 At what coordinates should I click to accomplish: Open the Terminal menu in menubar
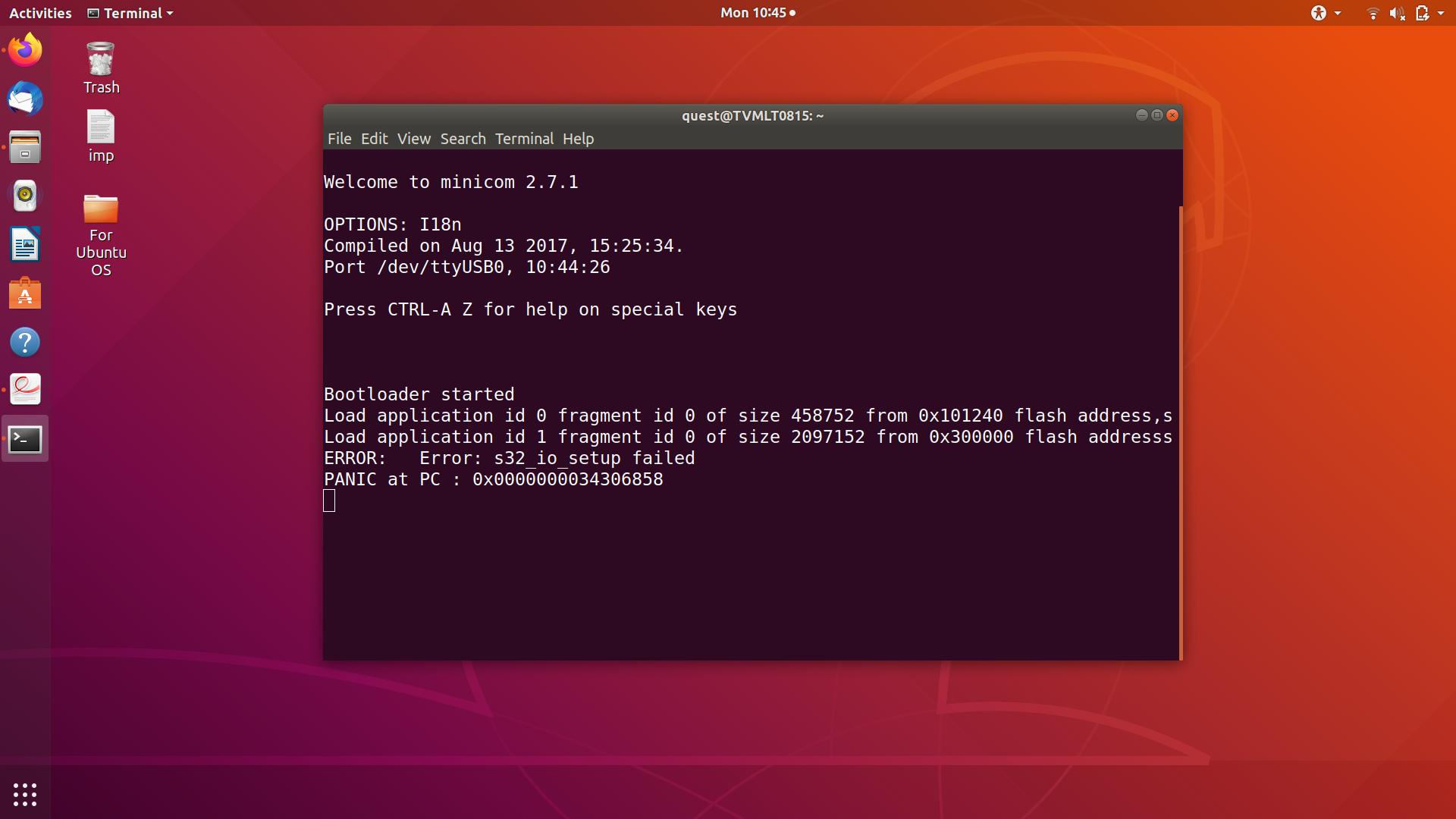click(524, 139)
